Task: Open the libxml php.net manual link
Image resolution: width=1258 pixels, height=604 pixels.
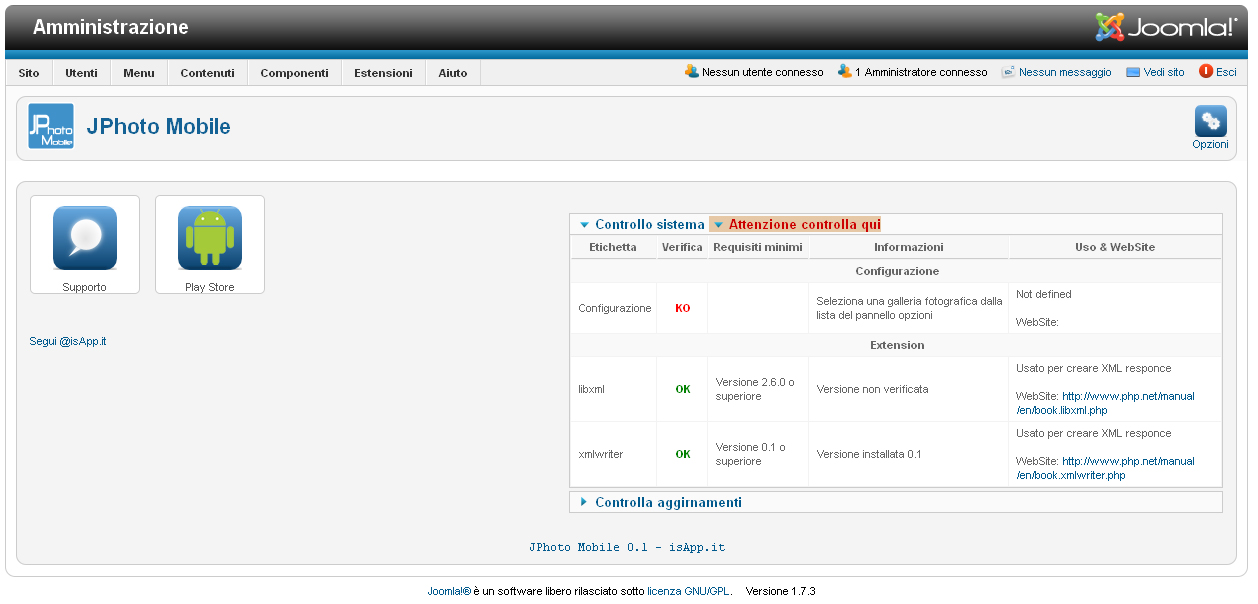Action: 1105,403
